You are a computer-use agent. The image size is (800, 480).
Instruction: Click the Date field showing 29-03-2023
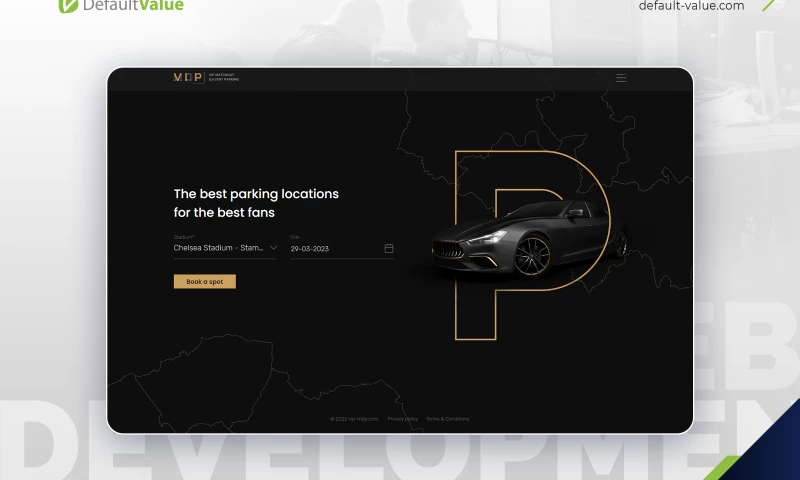click(x=342, y=248)
